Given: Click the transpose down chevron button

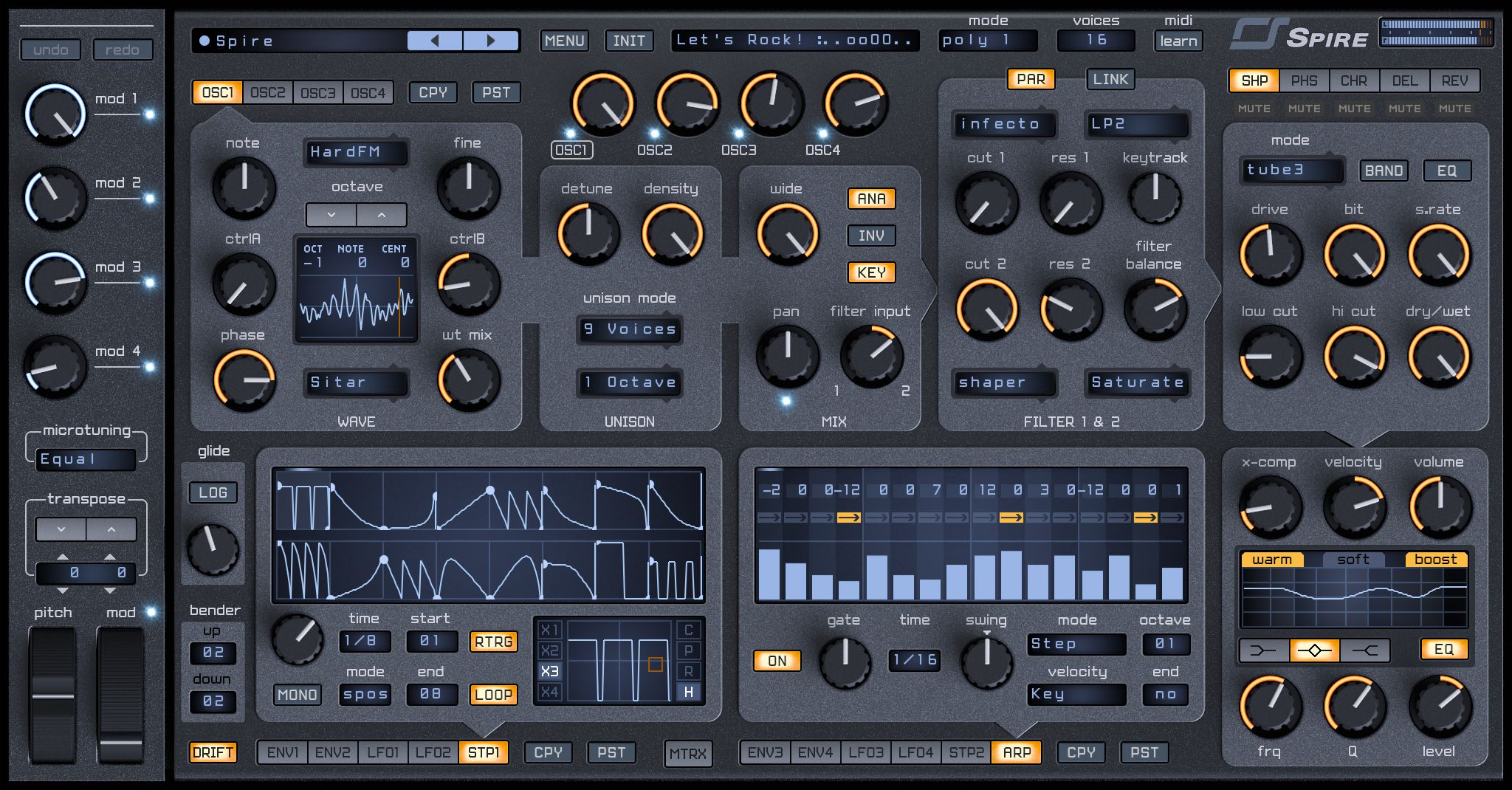Looking at the screenshot, I should pyautogui.click(x=61, y=529).
